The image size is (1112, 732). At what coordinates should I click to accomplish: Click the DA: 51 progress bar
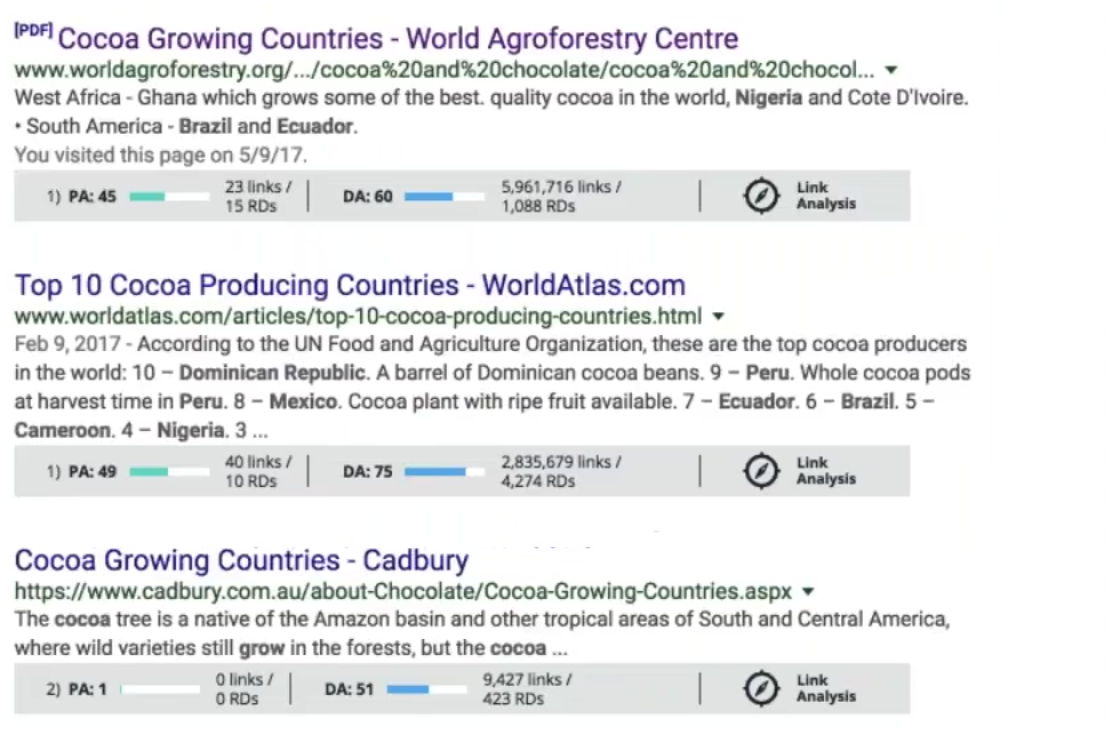tap(426, 689)
